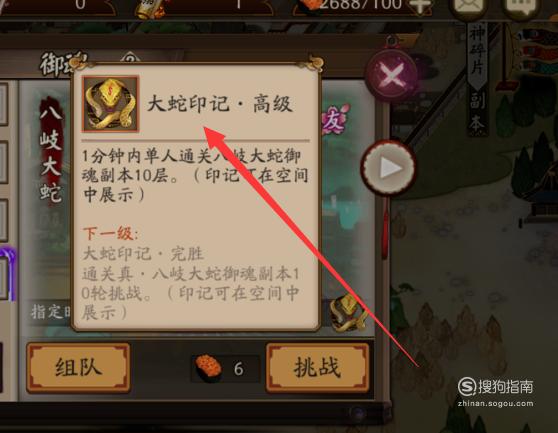Screen dimensions: 558x433
Task: Close the panel with the pink X
Action: pyautogui.click(x=391, y=76)
